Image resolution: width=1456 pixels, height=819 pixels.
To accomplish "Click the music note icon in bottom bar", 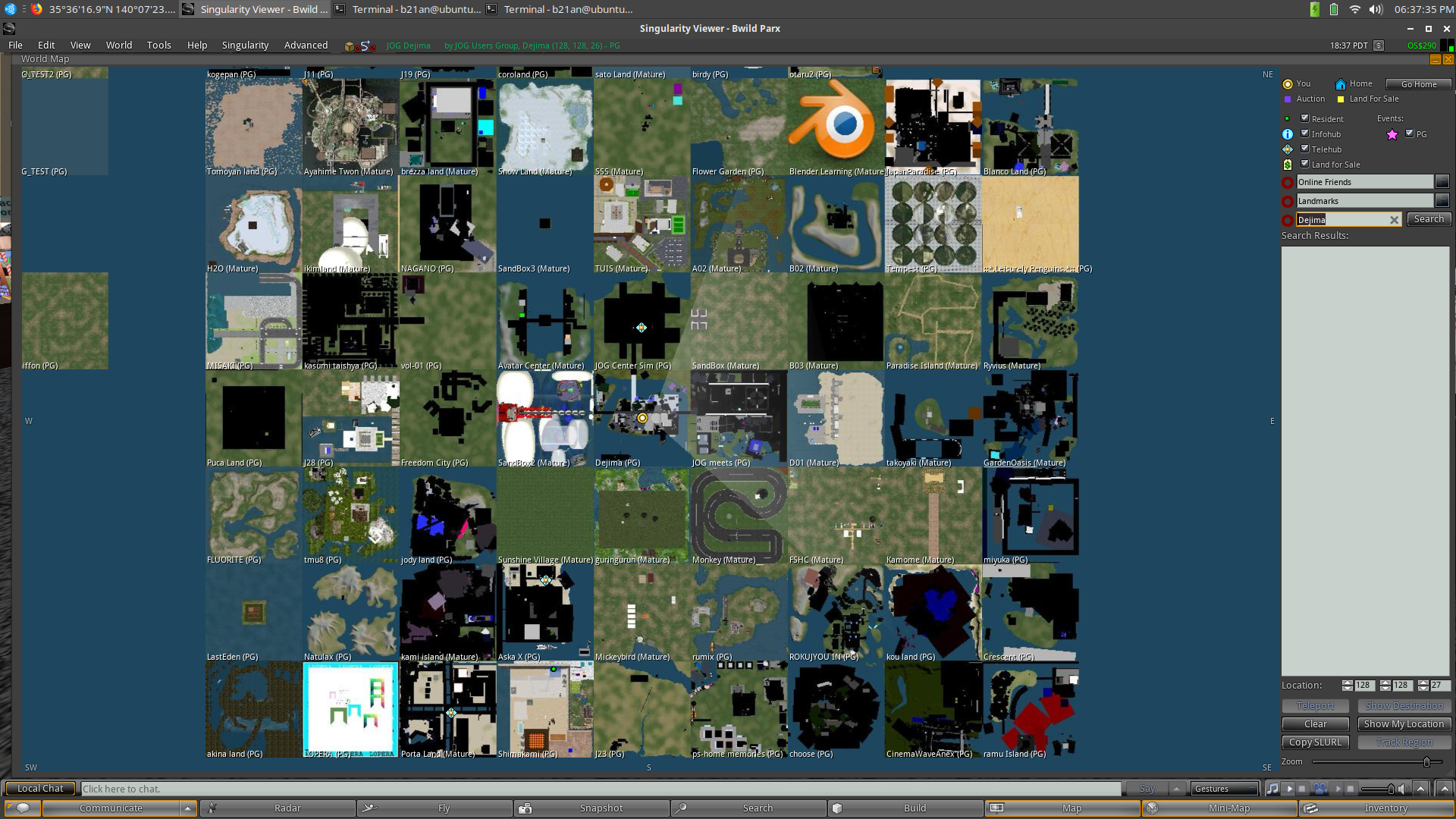I will pyautogui.click(x=1272, y=789).
